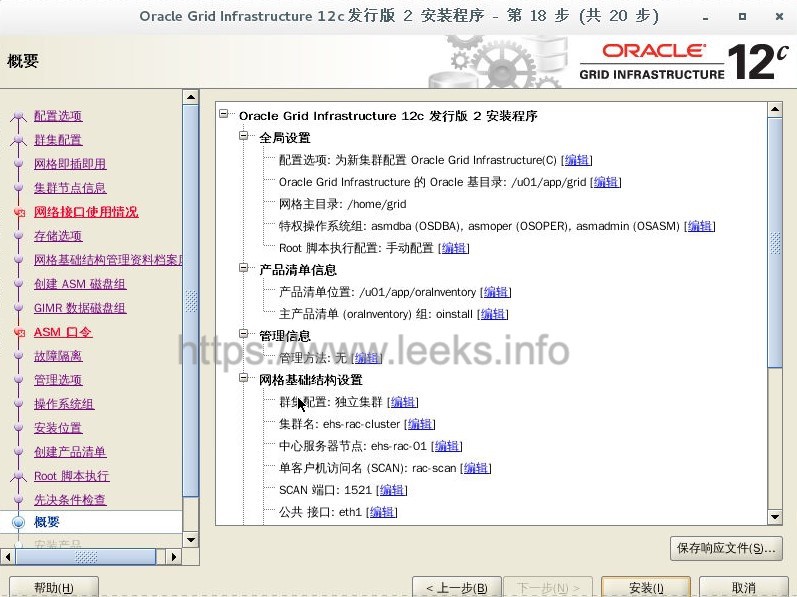
Task: Collapse the 产品清单信息 tree section
Action: (243, 268)
